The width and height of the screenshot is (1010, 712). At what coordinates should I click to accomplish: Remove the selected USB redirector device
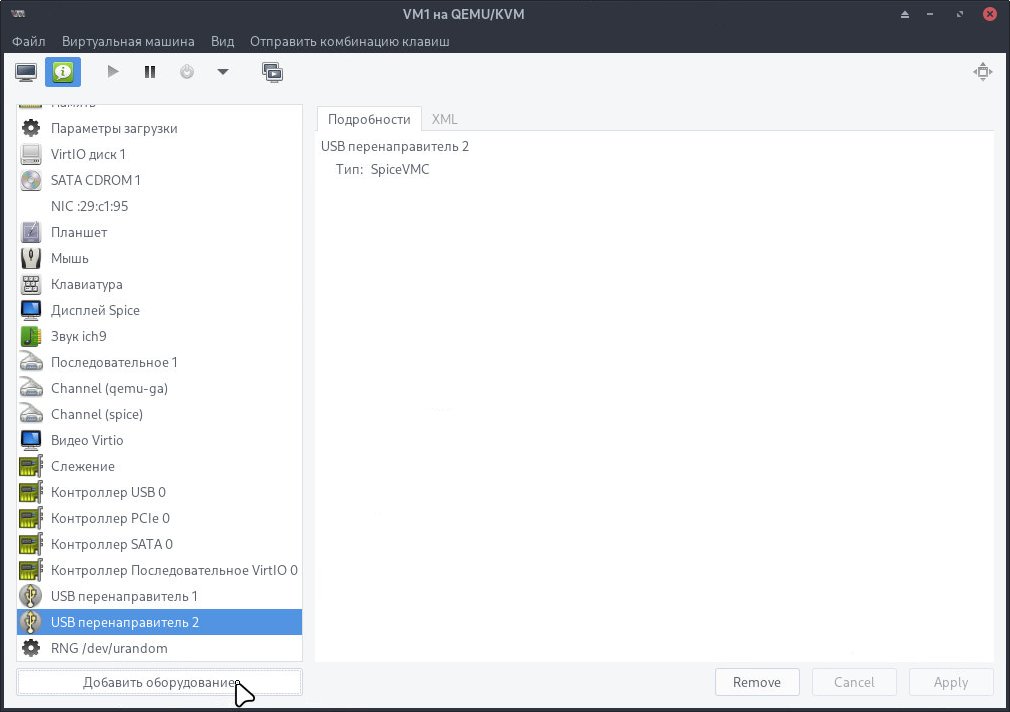[757, 681]
